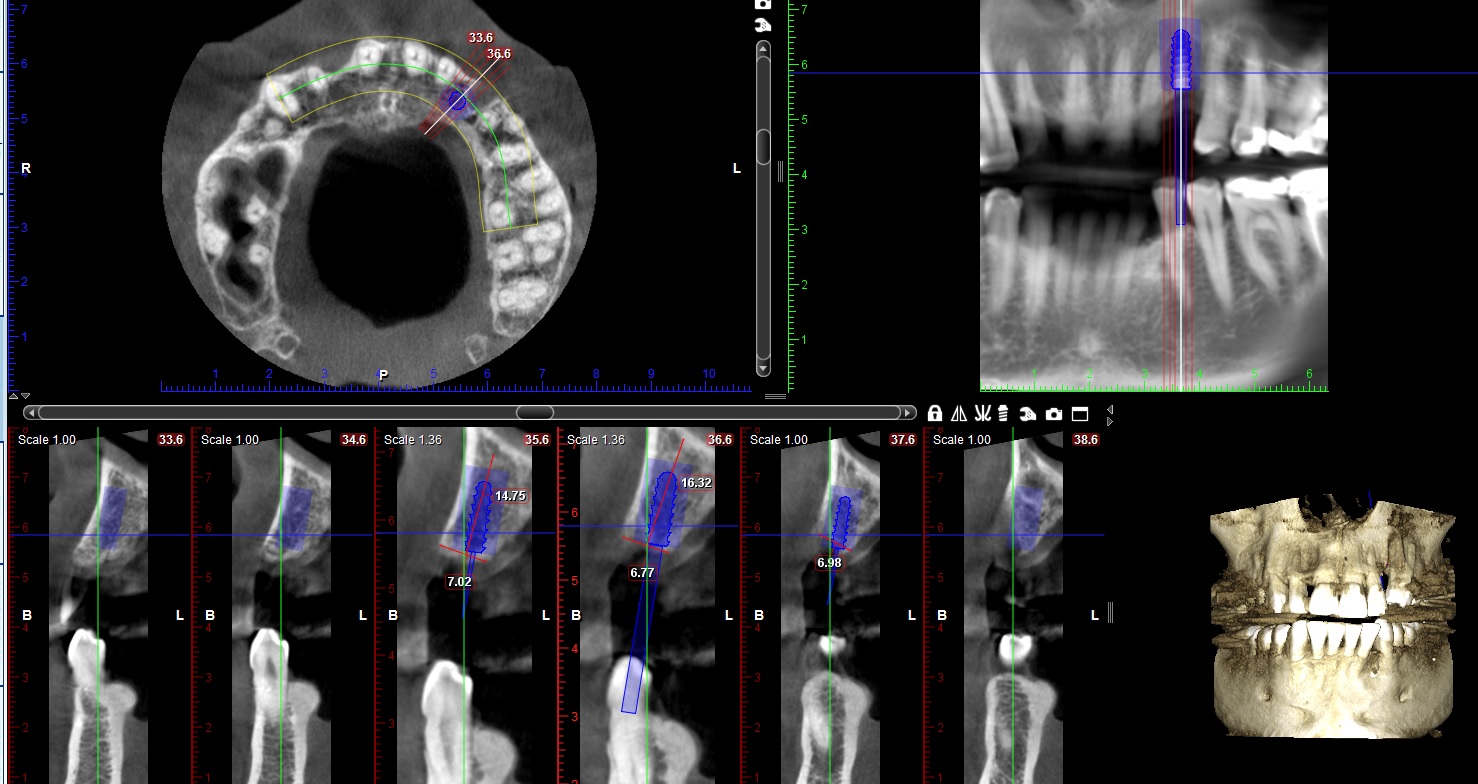
Task: Click the up arrow of axial vertical scrollbar
Action: [763, 47]
